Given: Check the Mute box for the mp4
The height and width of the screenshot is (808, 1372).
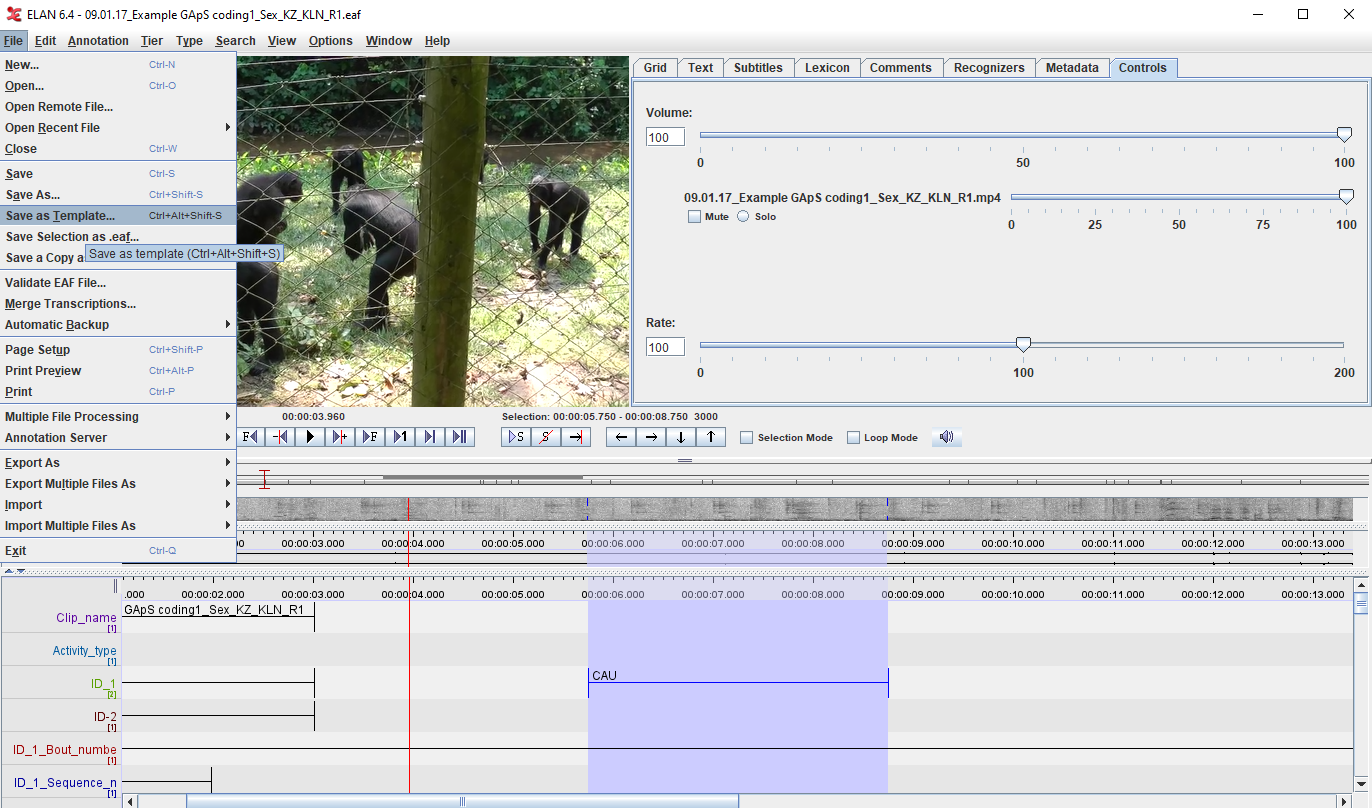Looking at the screenshot, I should click(x=694, y=217).
